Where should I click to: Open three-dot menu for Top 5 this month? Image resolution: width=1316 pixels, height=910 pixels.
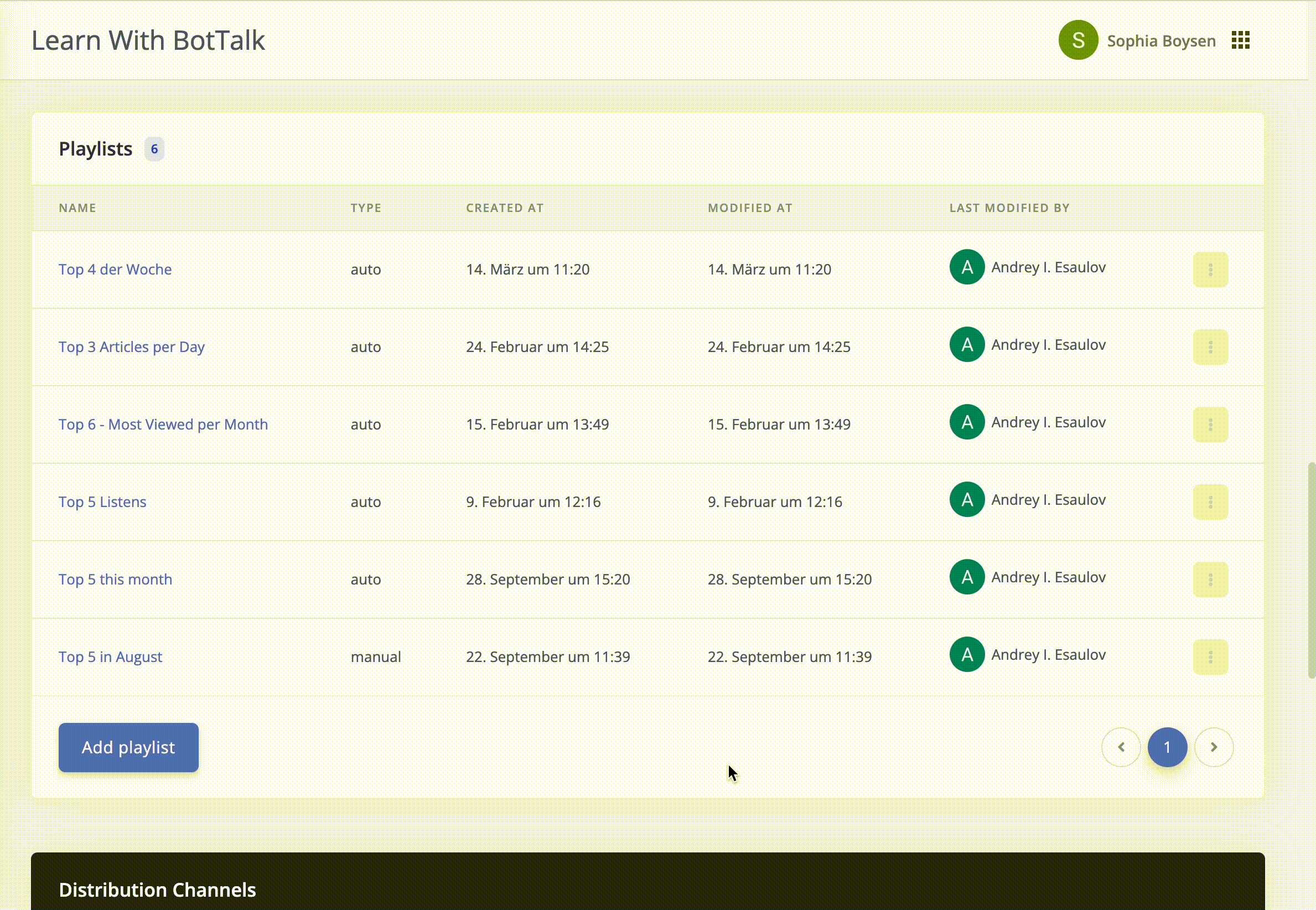coord(1210,580)
